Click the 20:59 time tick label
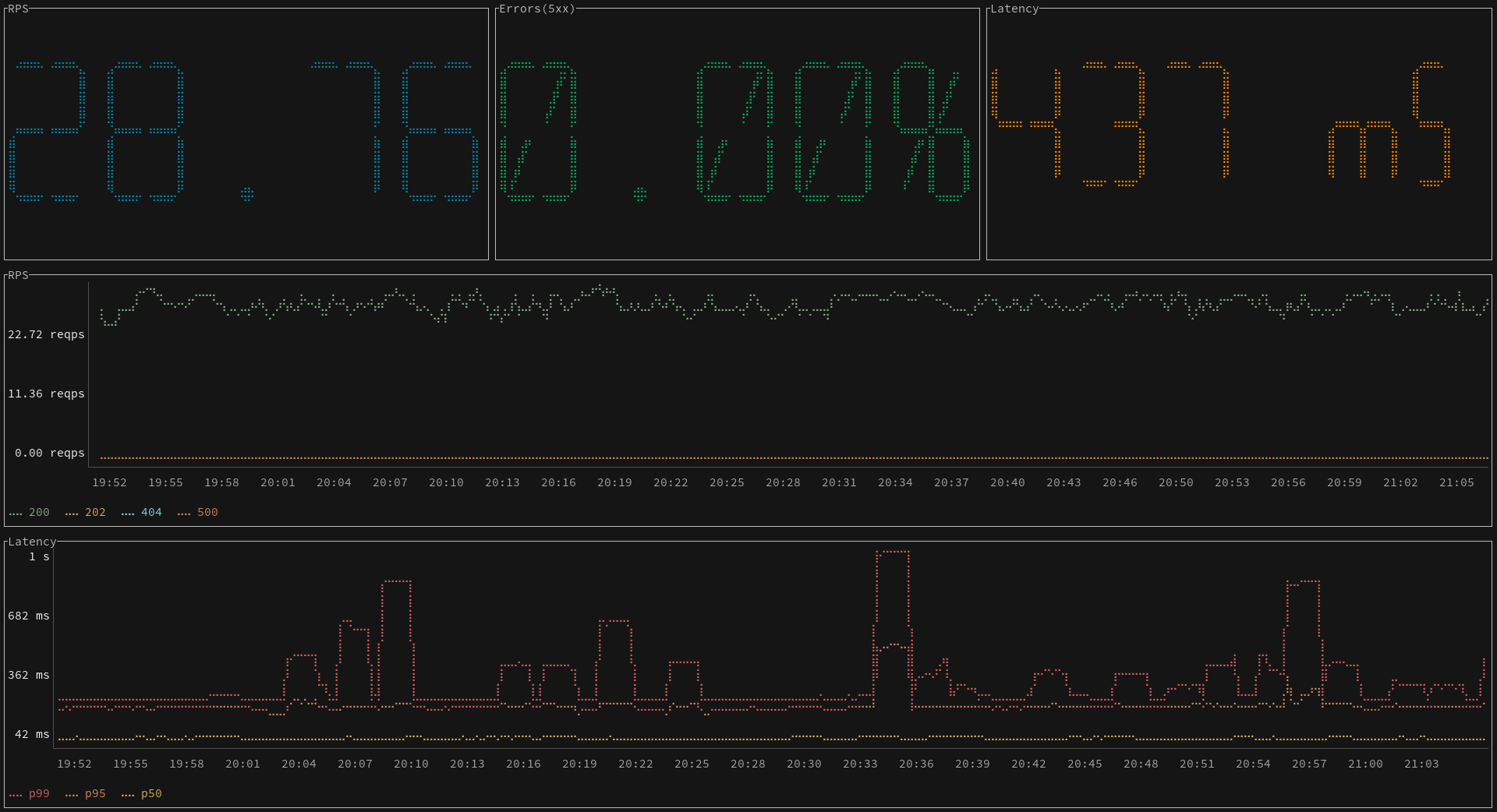 [x=1344, y=482]
